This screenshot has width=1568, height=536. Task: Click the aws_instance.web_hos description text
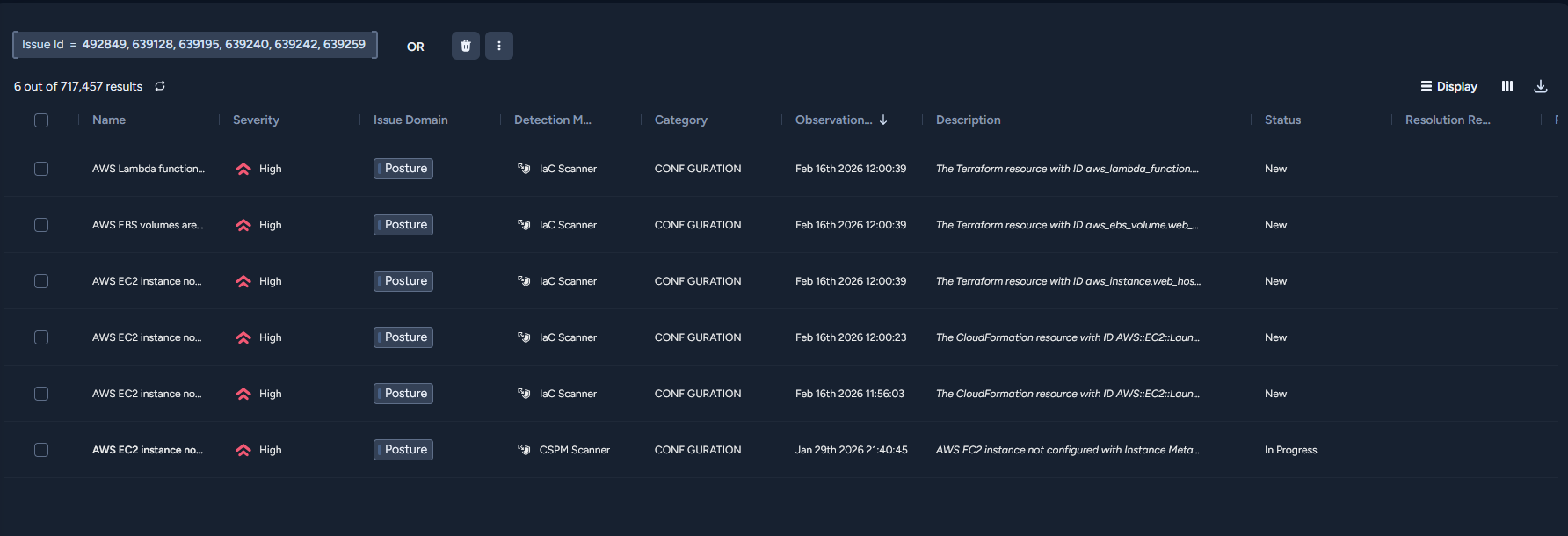[x=1068, y=281]
